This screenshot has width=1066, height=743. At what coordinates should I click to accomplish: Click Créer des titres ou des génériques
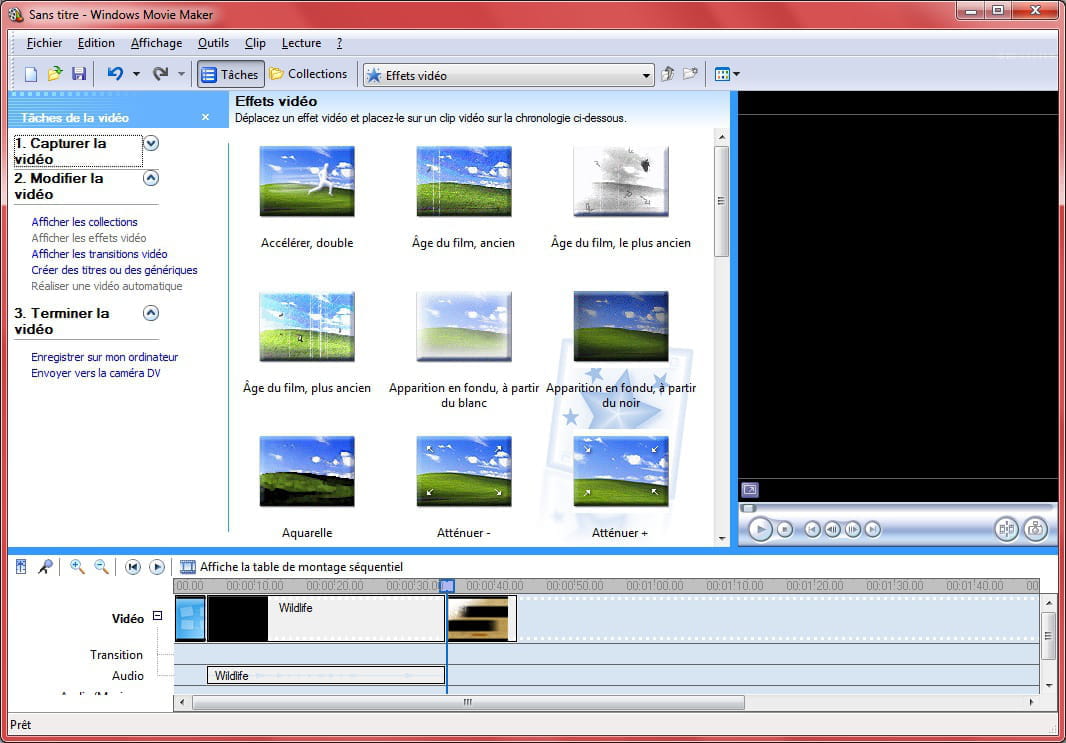click(114, 270)
